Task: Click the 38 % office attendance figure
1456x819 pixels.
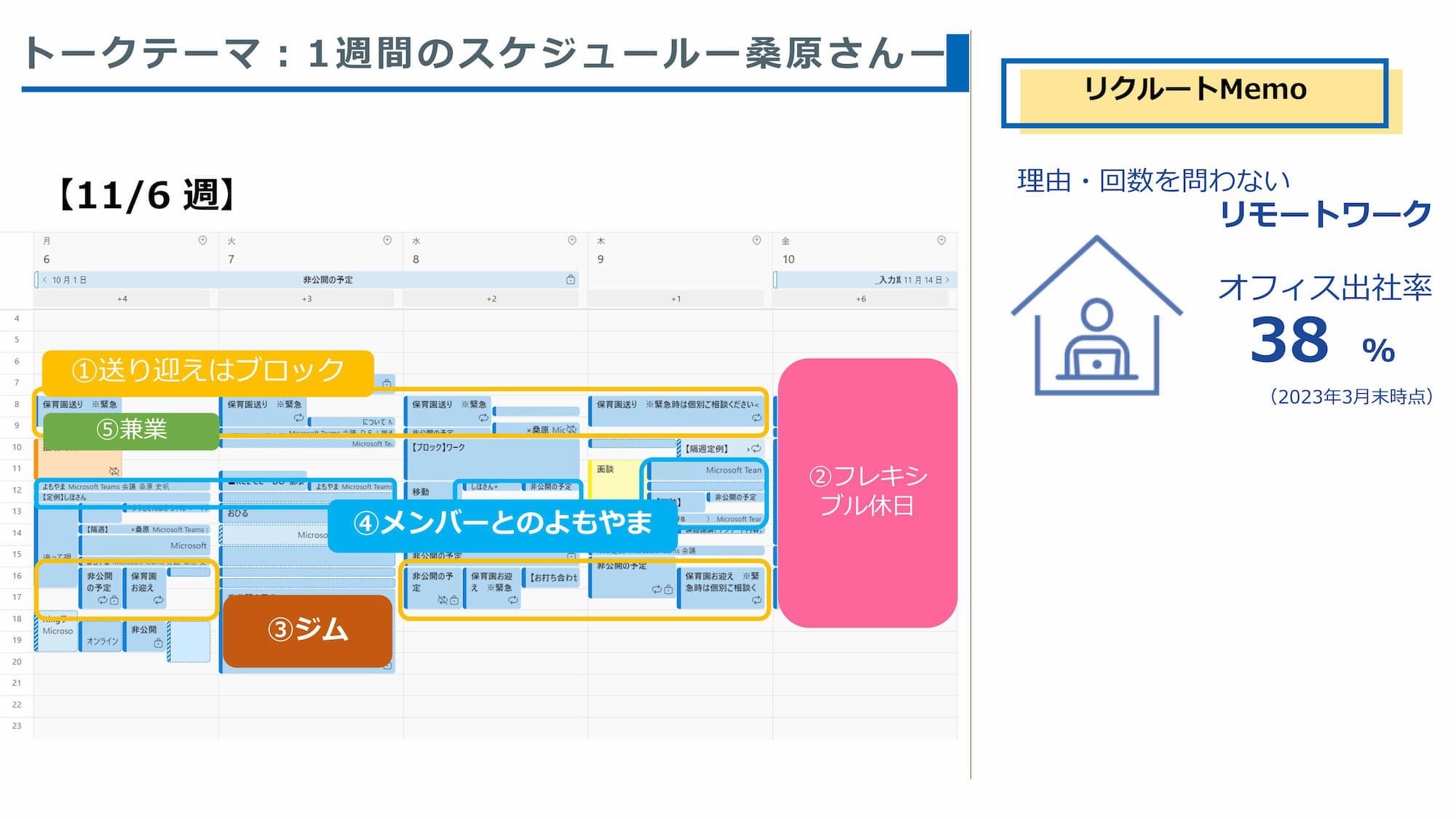Action: click(x=1322, y=341)
